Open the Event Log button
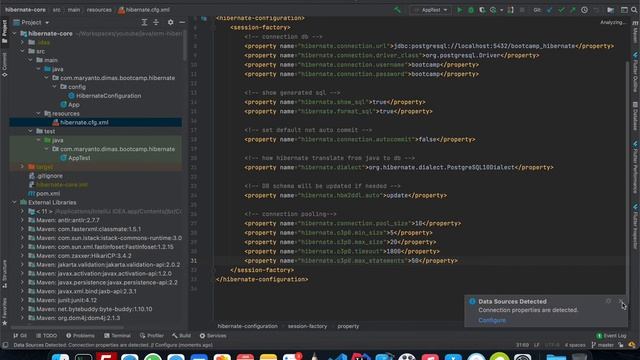The height and width of the screenshot is (360, 640). point(611,336)
